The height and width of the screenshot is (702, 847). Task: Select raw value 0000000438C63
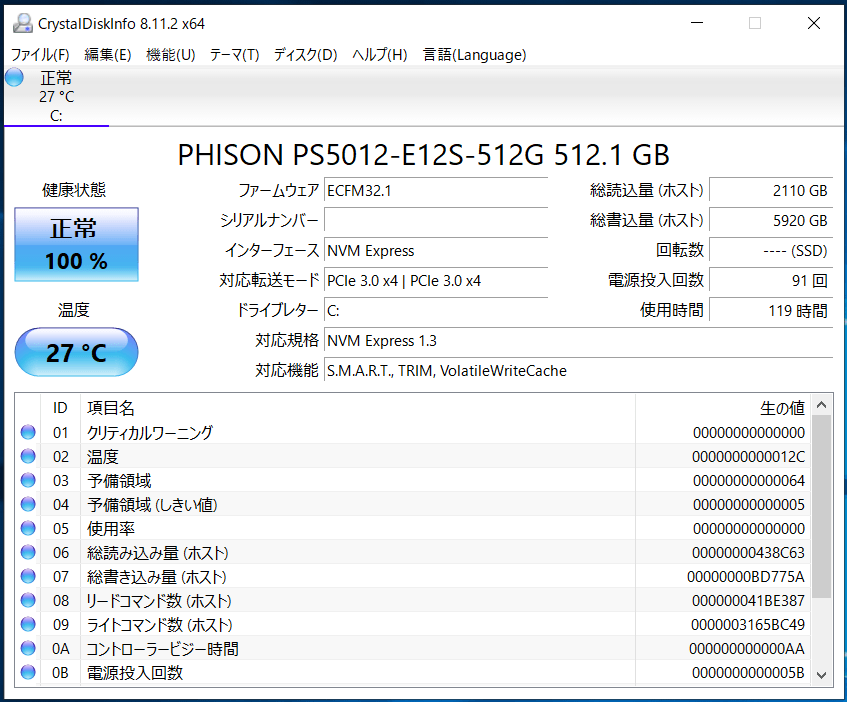[x=748, y=553]
